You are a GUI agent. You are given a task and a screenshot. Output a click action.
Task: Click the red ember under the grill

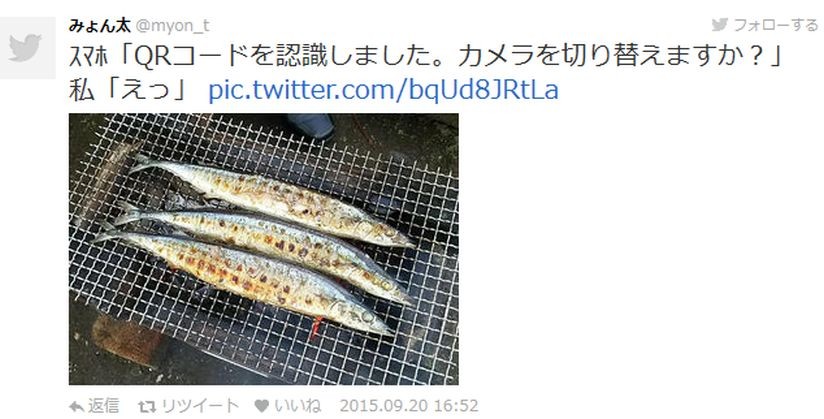coord(315,328)
